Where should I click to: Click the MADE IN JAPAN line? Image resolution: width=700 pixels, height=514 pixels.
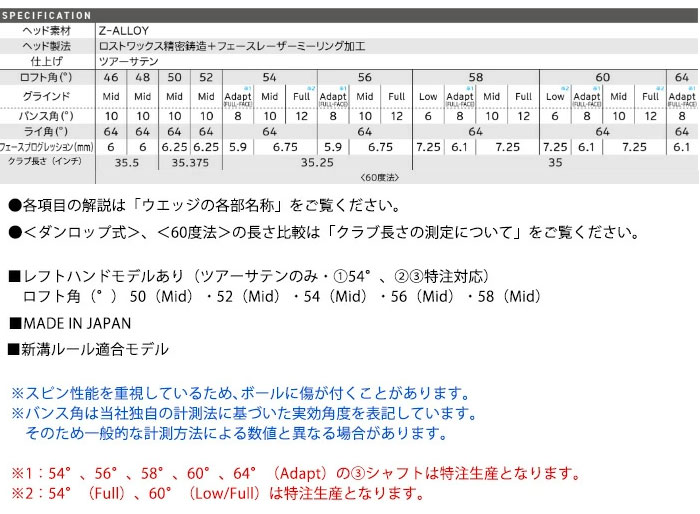pos(70,324)
